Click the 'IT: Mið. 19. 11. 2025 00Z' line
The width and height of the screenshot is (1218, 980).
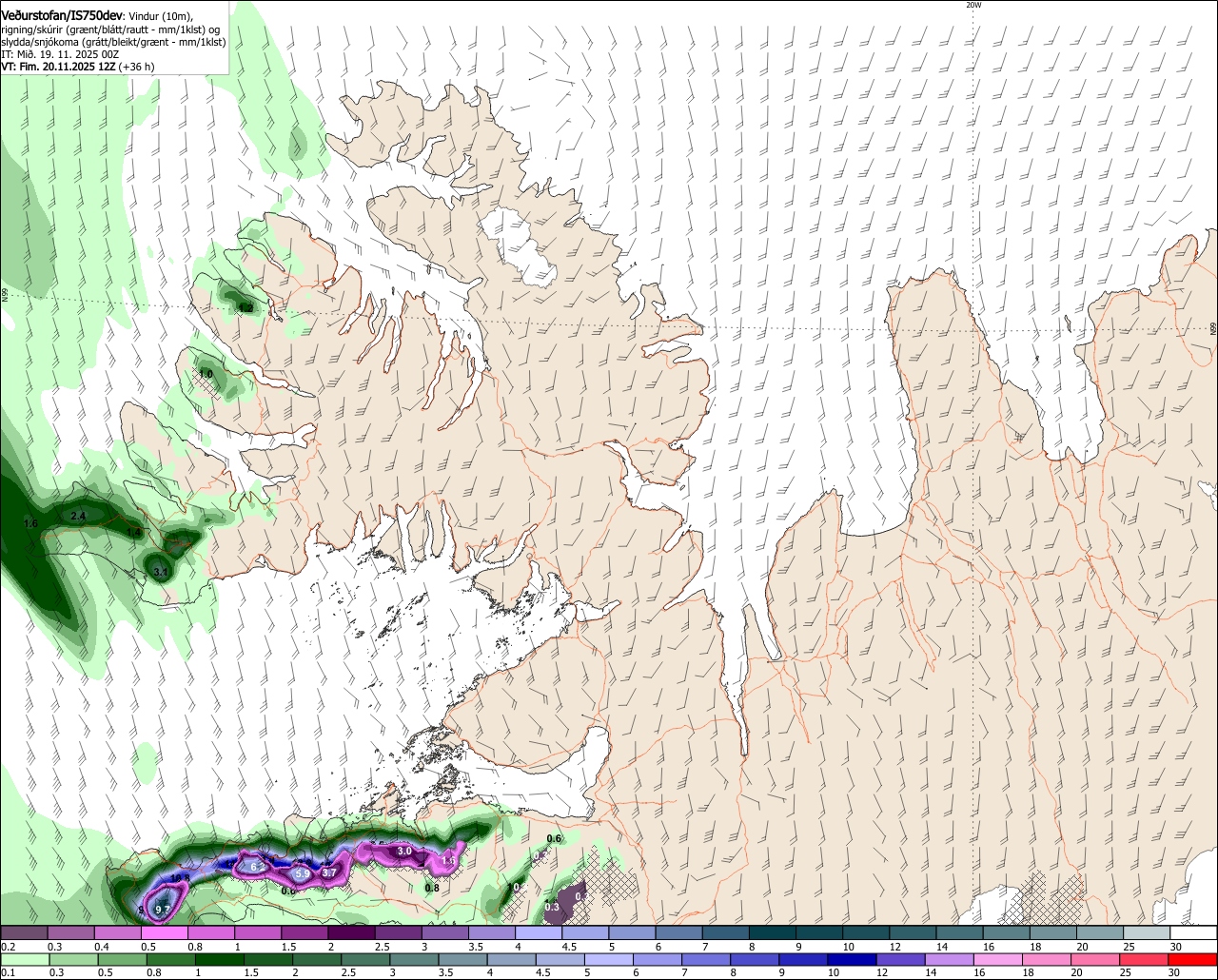(60, 54)
